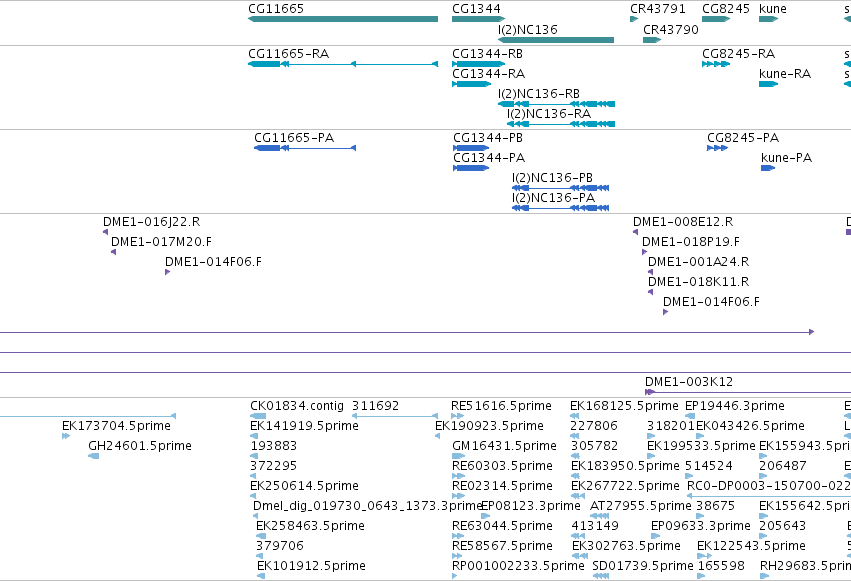Select the CG11665 gene bar

coord(343,19)
